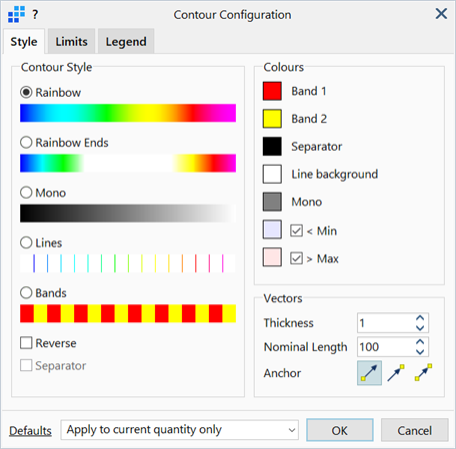Viewport: 456px width, 449px height.
Task: Decrease Nominal Length with the down arrow
Action: pyautogui.click(x=420, y=352)
